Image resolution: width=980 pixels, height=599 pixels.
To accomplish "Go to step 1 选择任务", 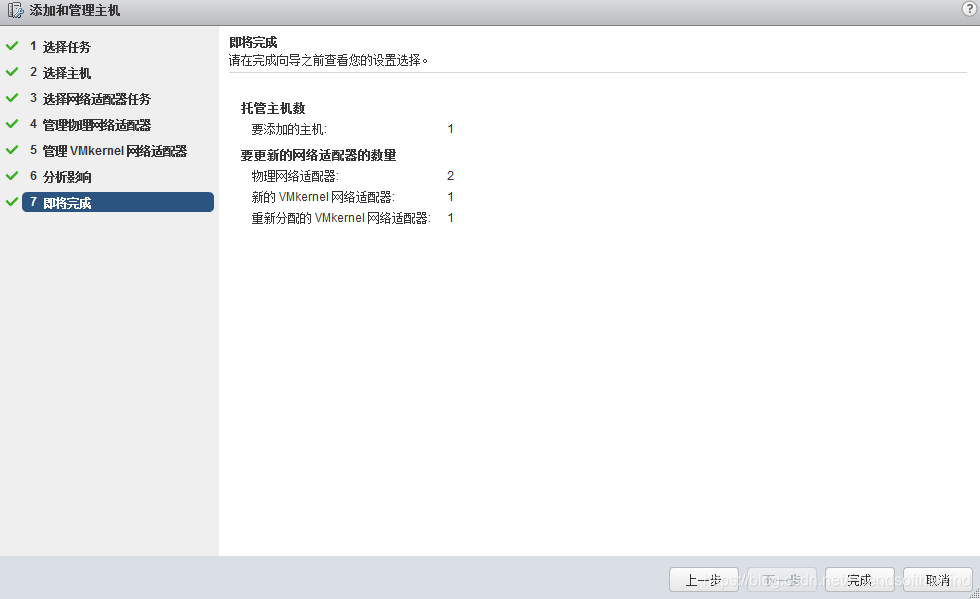I will (61, 47).
